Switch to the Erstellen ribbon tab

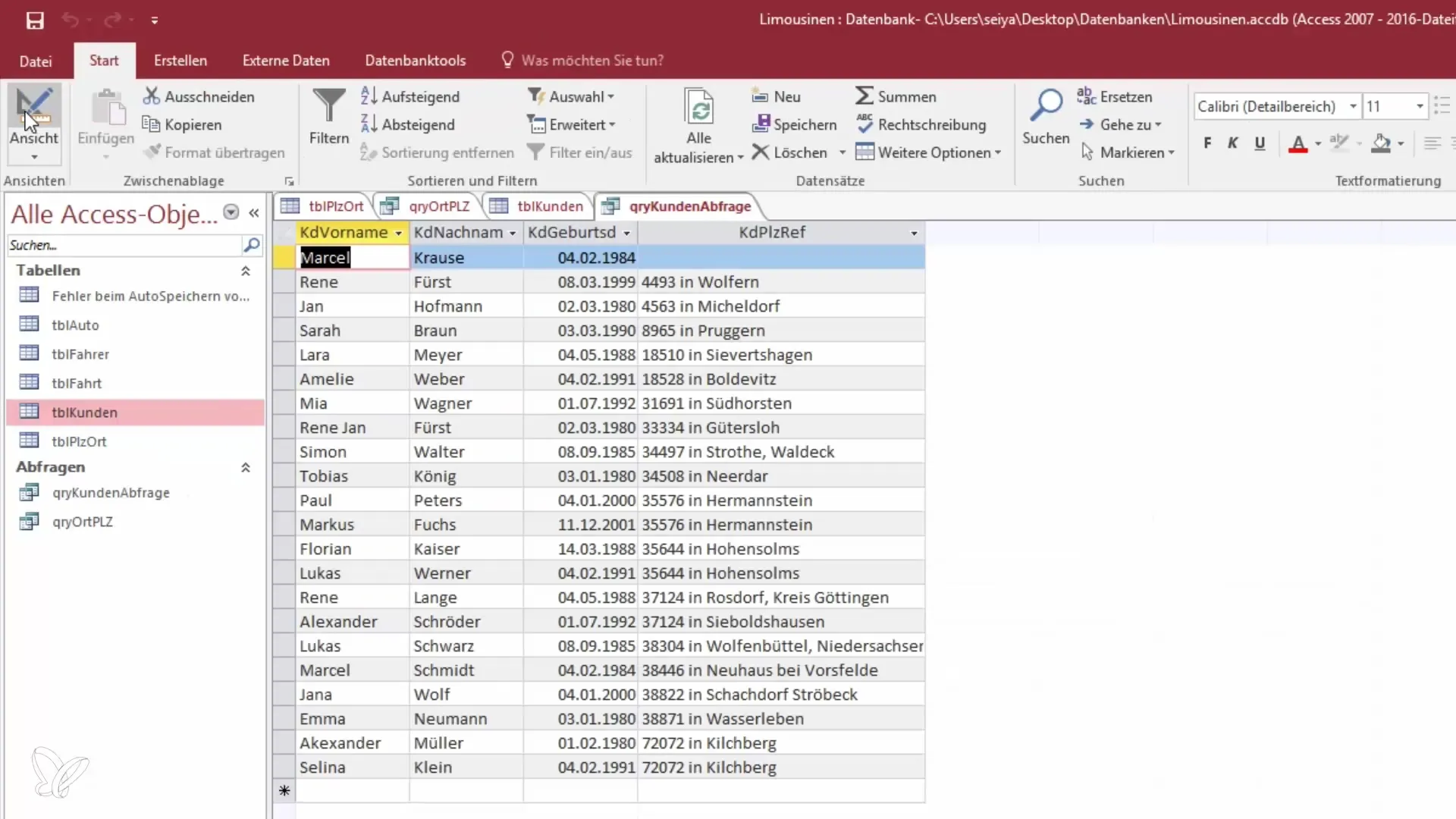pyautogui.click(x=180, y=61)
